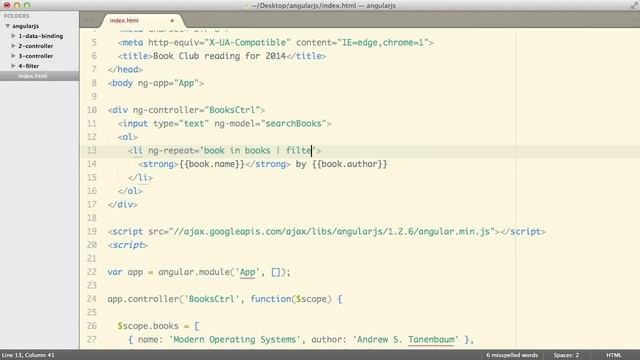Click line number 19 in the gutter

(92, 231)
